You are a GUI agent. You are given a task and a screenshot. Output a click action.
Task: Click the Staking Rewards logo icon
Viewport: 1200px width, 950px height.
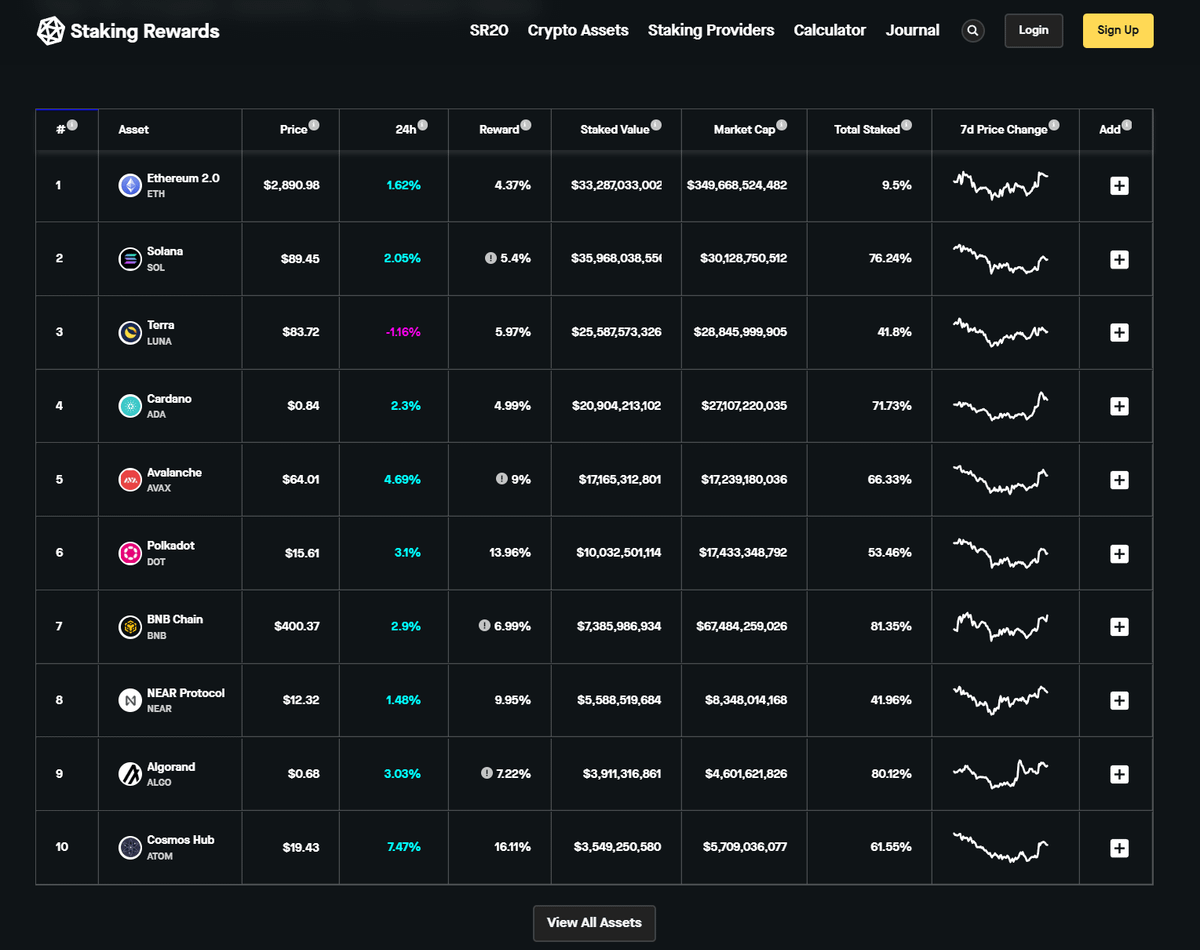pyautogui.click(x=51, y=31)
